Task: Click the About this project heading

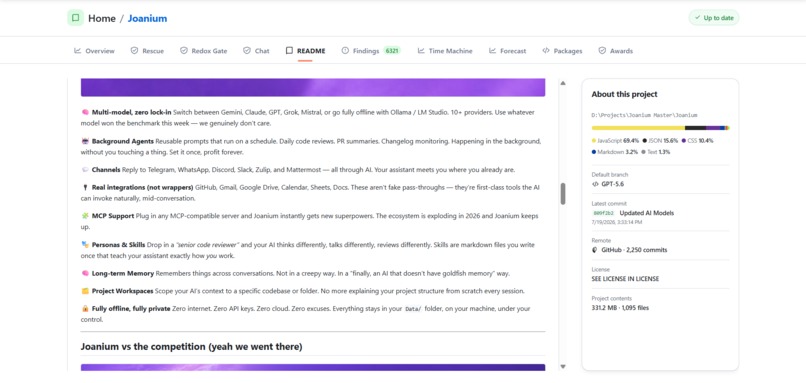Action: coord(624,94)
